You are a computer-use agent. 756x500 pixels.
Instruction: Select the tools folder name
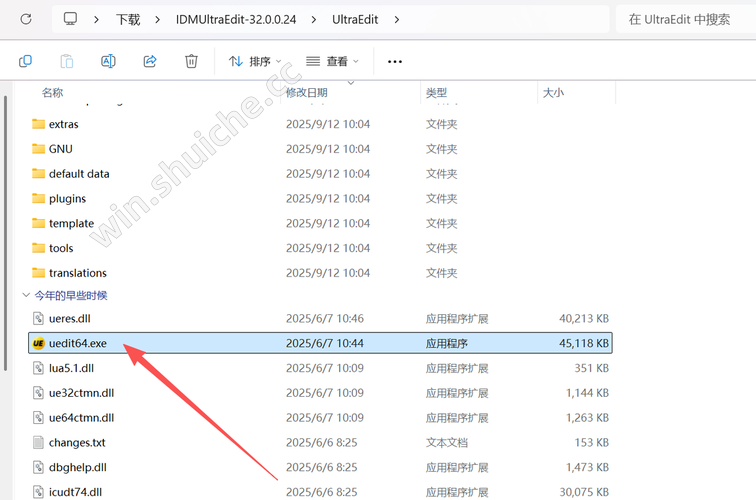(x=61, y=248)
